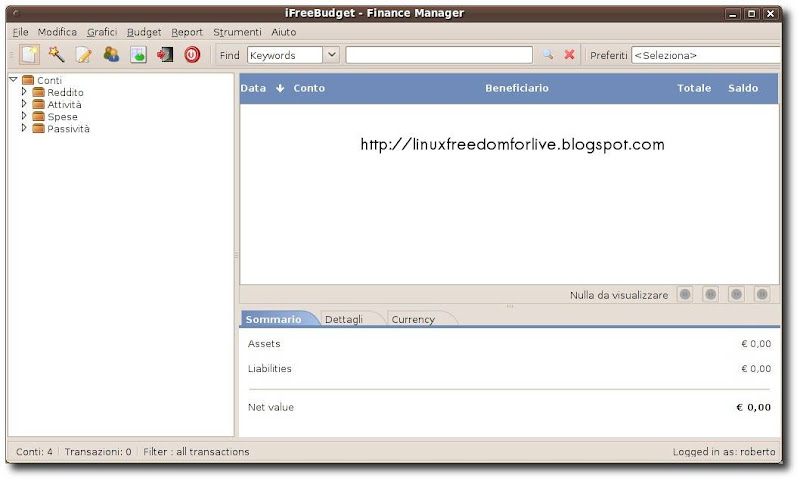Open the Keywords find dropdown
This screenshot has width=800, height=481.
(x=332, y=55)
